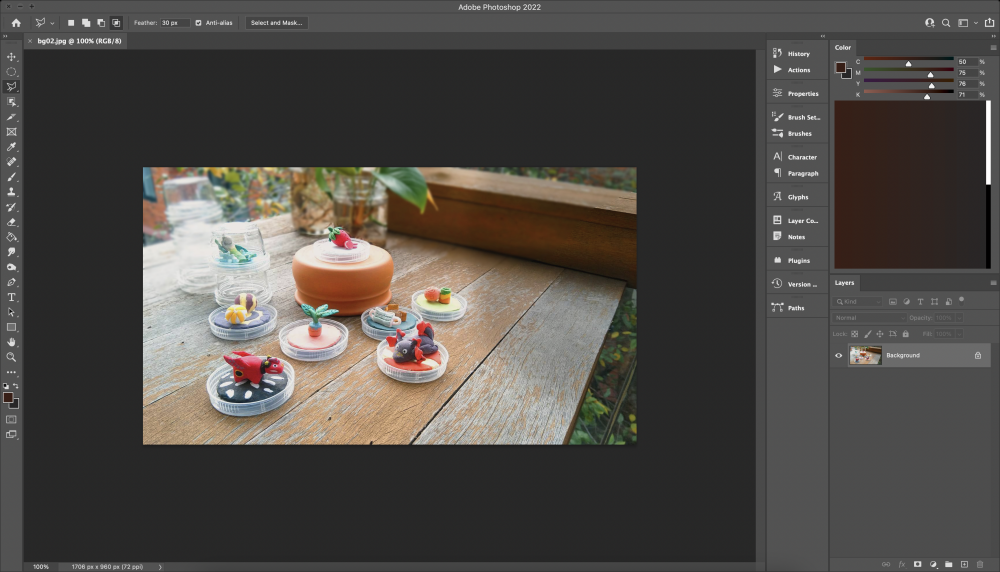1000x572 pixels.
Task: Select the Brush tool
Action: point(11,177)
